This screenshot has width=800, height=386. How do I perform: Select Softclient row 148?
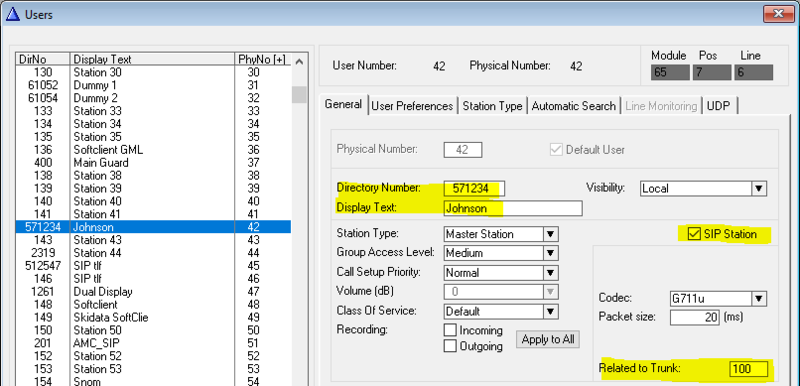(153, 304)
